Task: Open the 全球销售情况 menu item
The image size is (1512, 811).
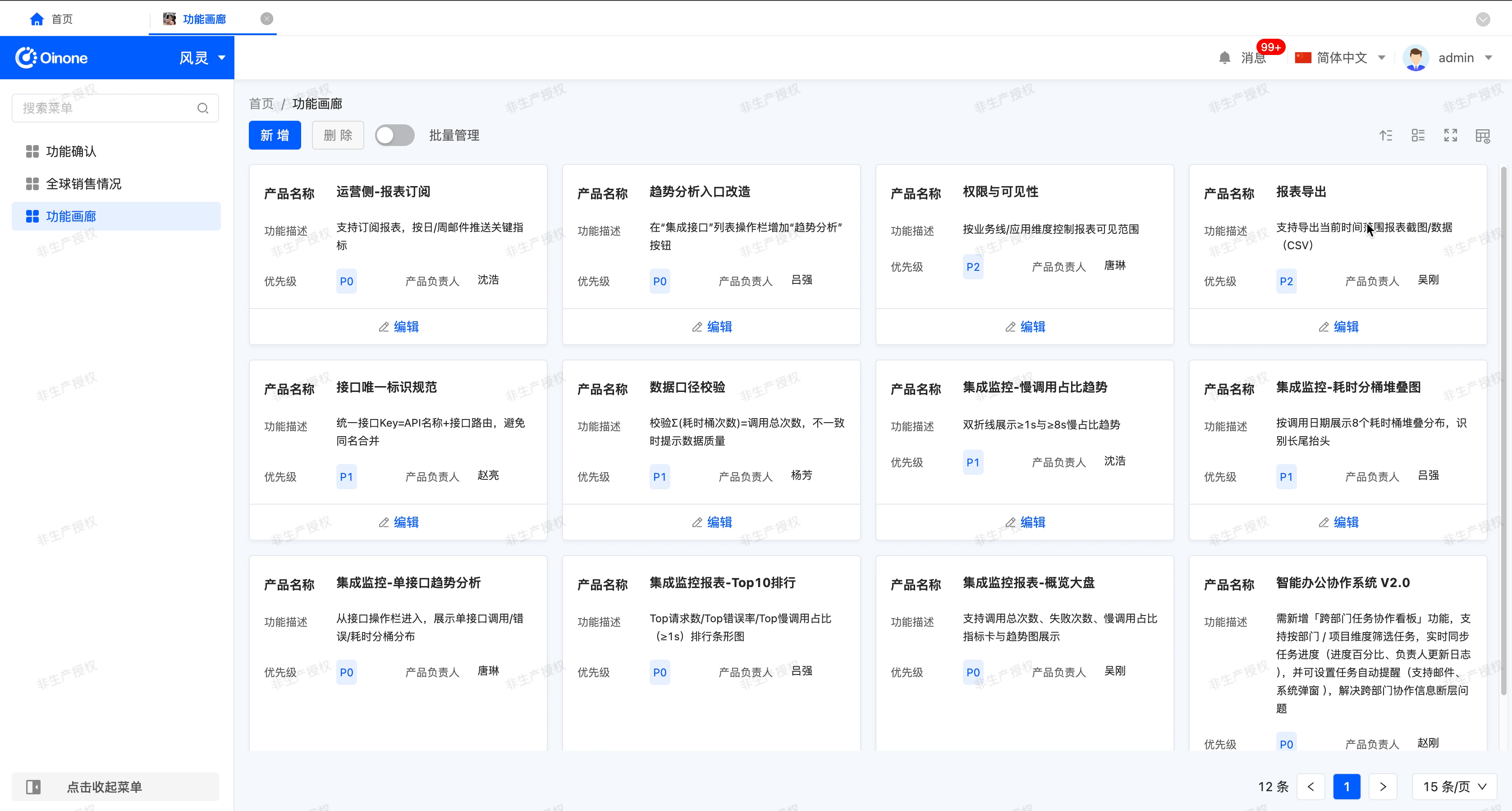Action: click(x=83, y=184)
